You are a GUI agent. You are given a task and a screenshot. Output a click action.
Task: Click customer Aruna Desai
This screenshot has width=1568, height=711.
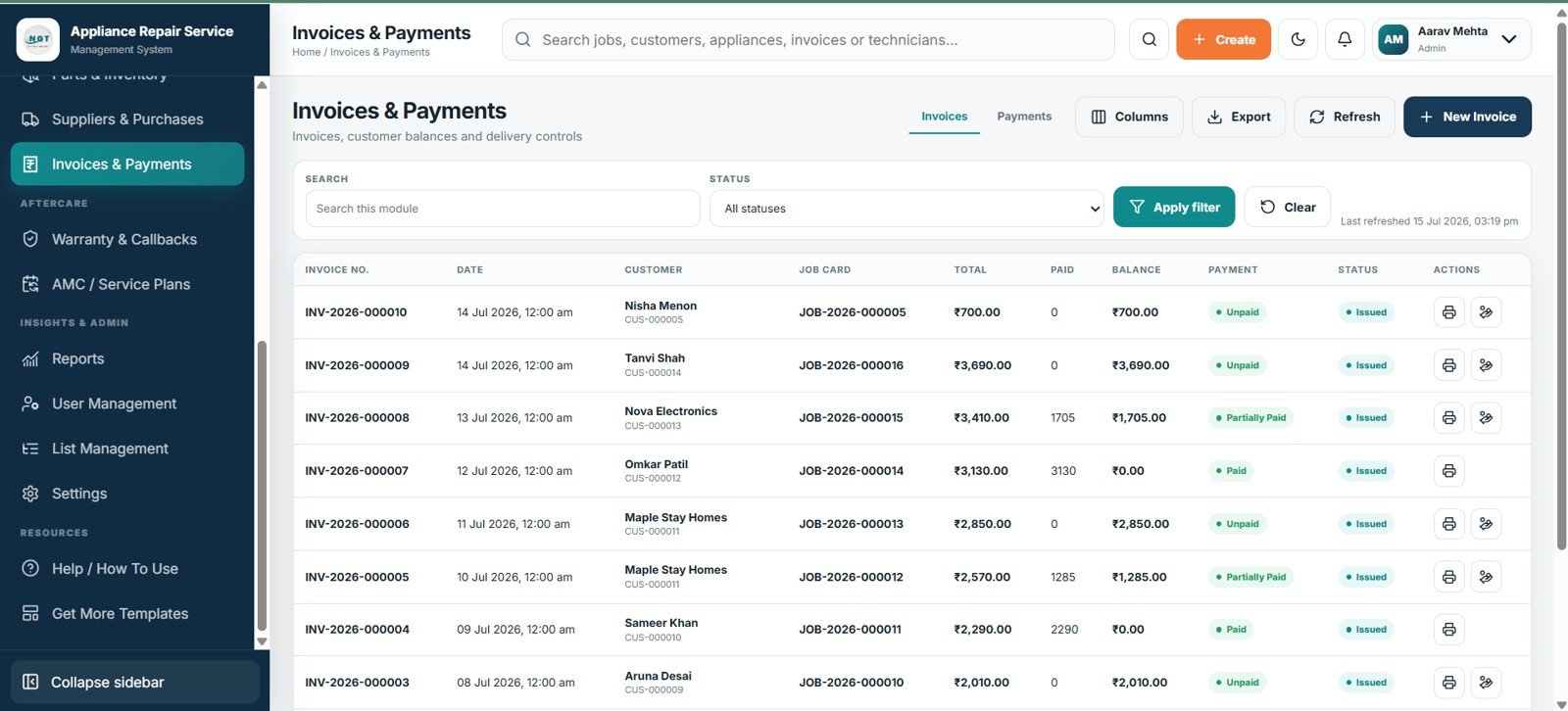click(658, 676)
